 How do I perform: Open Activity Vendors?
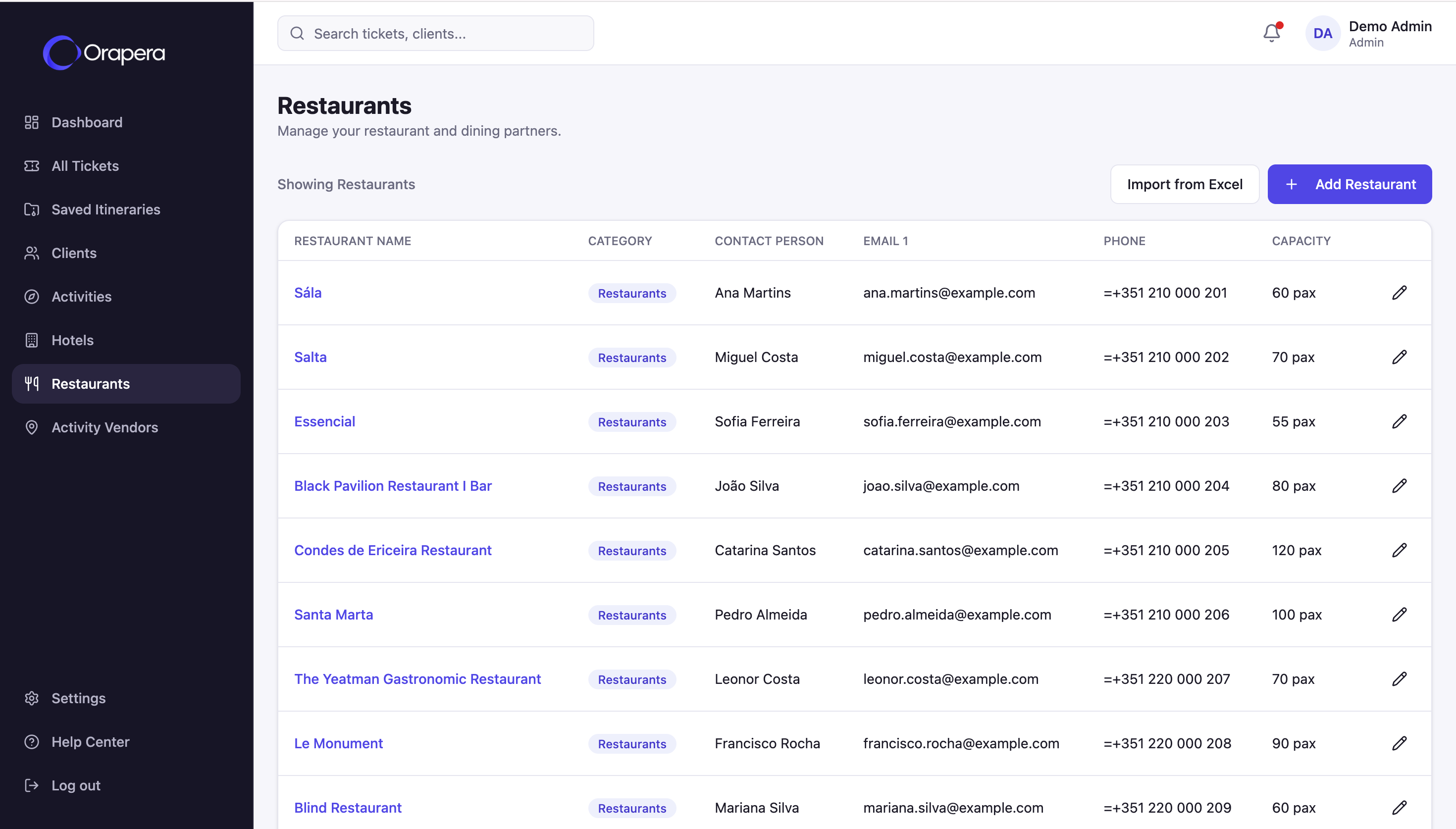[x=126, y=427]
